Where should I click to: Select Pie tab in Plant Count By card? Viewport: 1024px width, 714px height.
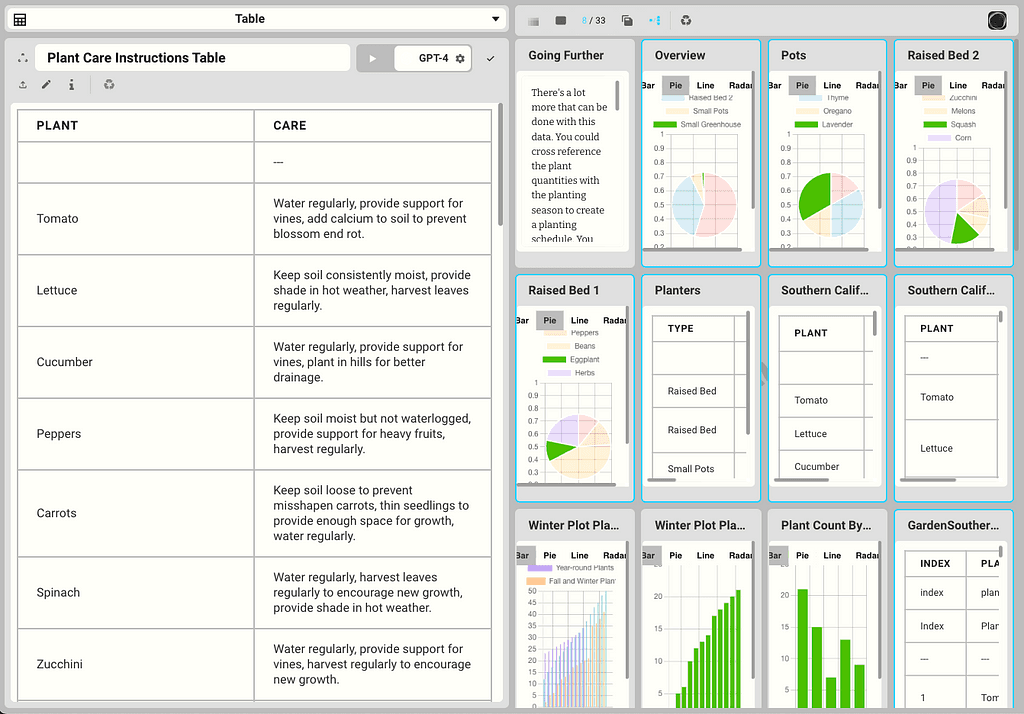pos(802,556)
